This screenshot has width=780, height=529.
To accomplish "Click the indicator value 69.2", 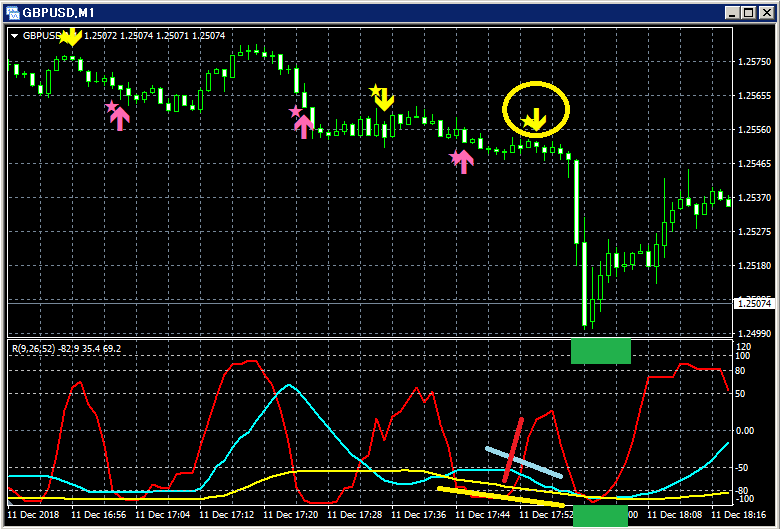I will pyautogui.click(x=112, y=349).
